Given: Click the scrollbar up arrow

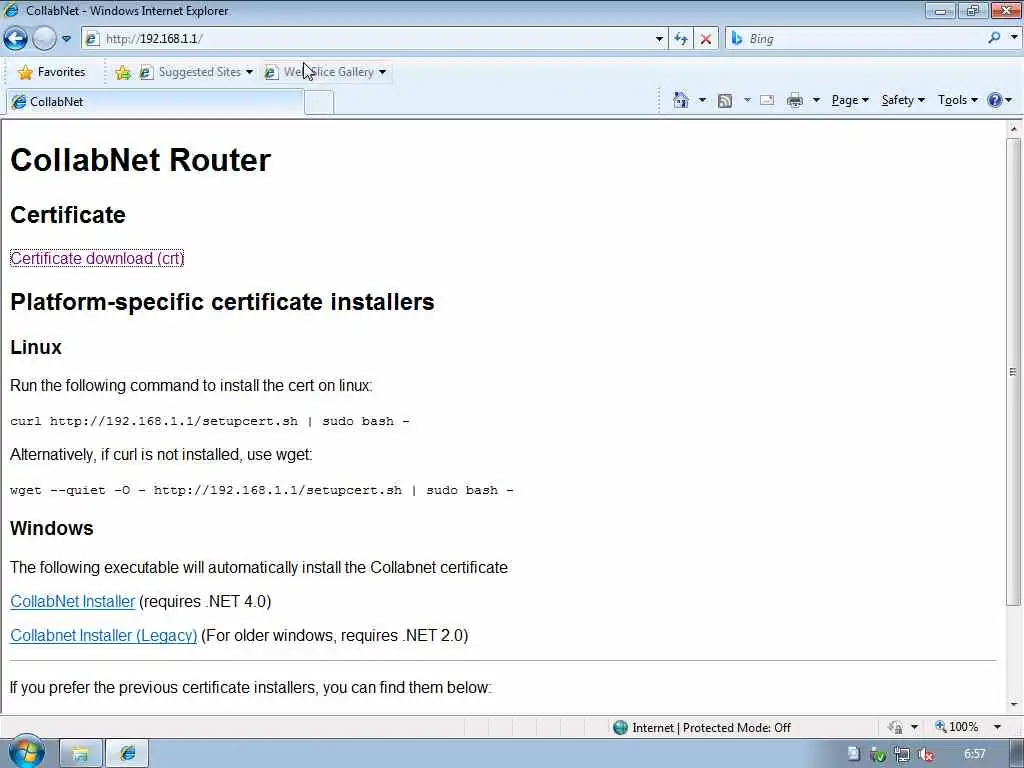Looking at the screenshot, I should tap(1014, 129).
